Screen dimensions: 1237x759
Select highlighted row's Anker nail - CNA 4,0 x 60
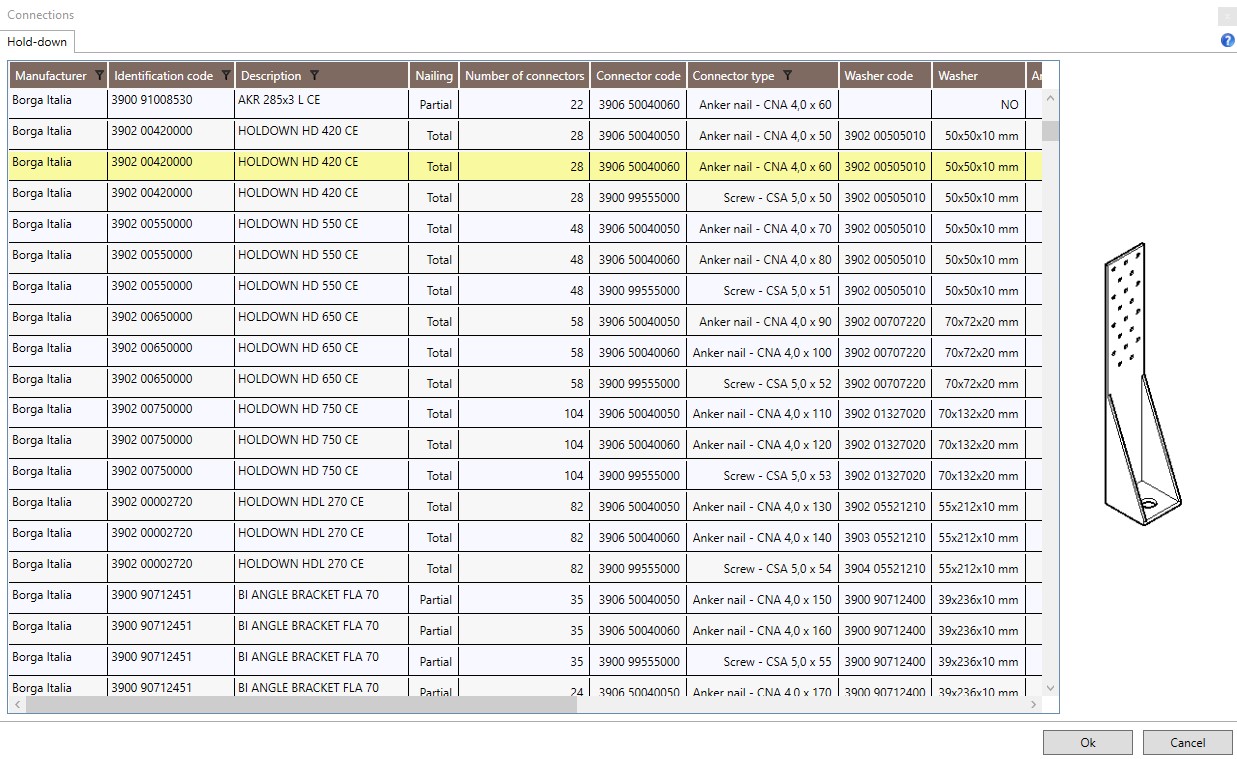(x=763, y=166)
